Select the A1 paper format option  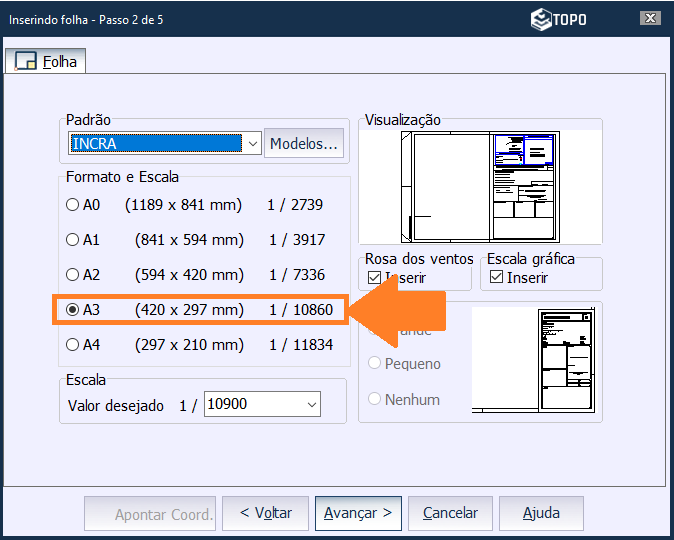click(72, 240)
